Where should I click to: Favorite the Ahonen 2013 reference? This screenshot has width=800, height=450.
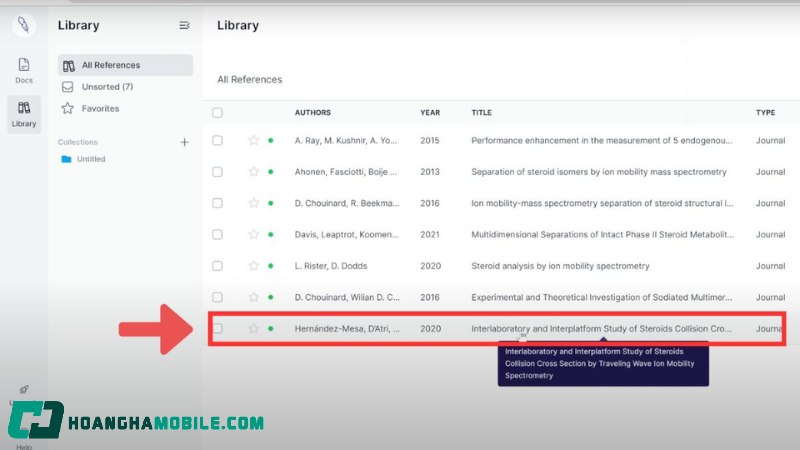click(x=253, y=172)
